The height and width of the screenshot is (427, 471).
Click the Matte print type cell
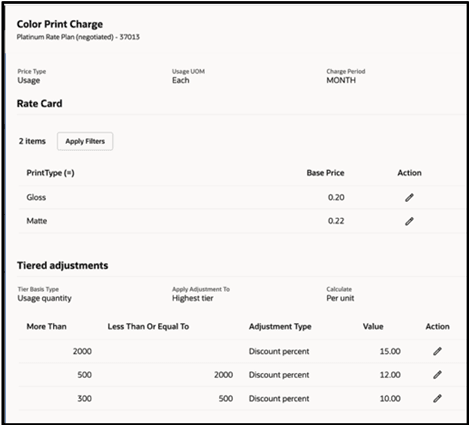(x=37, y=221)
